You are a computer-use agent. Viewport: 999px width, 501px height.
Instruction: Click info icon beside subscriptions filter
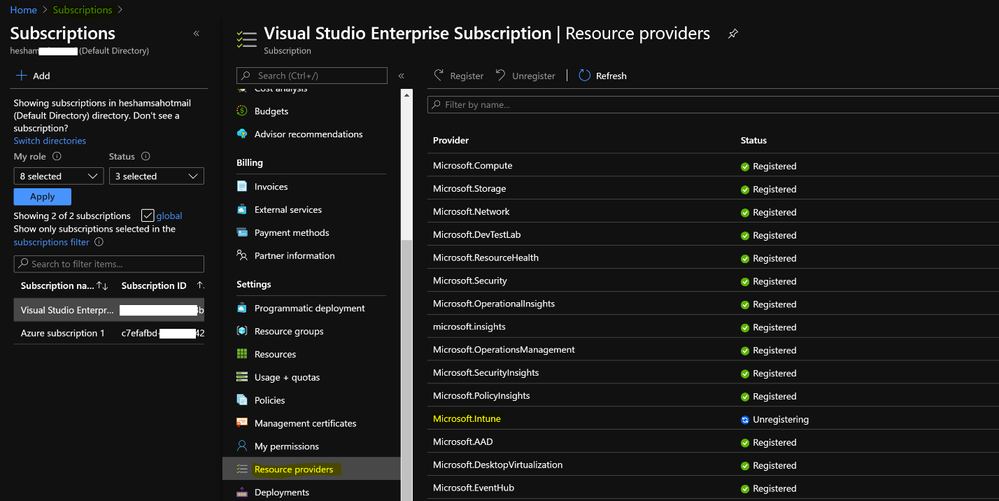[99, 242]
